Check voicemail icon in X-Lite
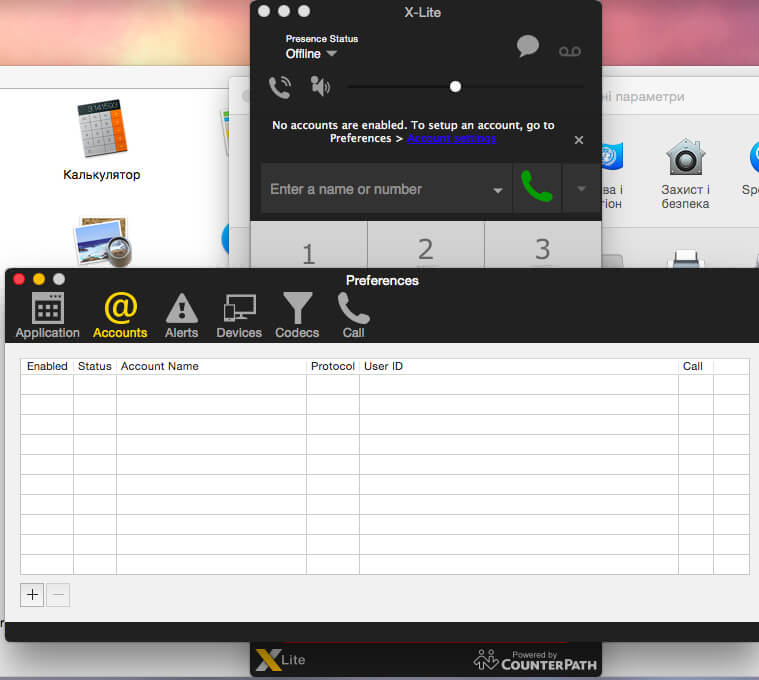The width and height of the screenshot is (759, 680). coord(570,51)
